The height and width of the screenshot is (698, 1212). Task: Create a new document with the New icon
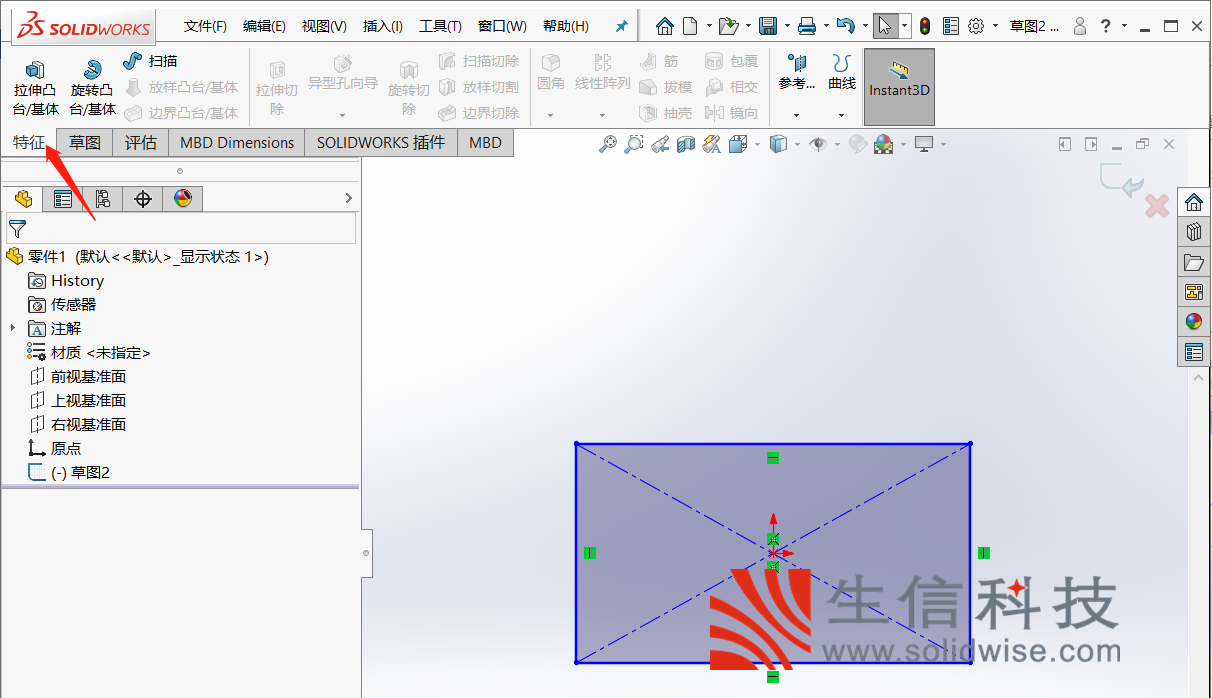tap(691, 26)
